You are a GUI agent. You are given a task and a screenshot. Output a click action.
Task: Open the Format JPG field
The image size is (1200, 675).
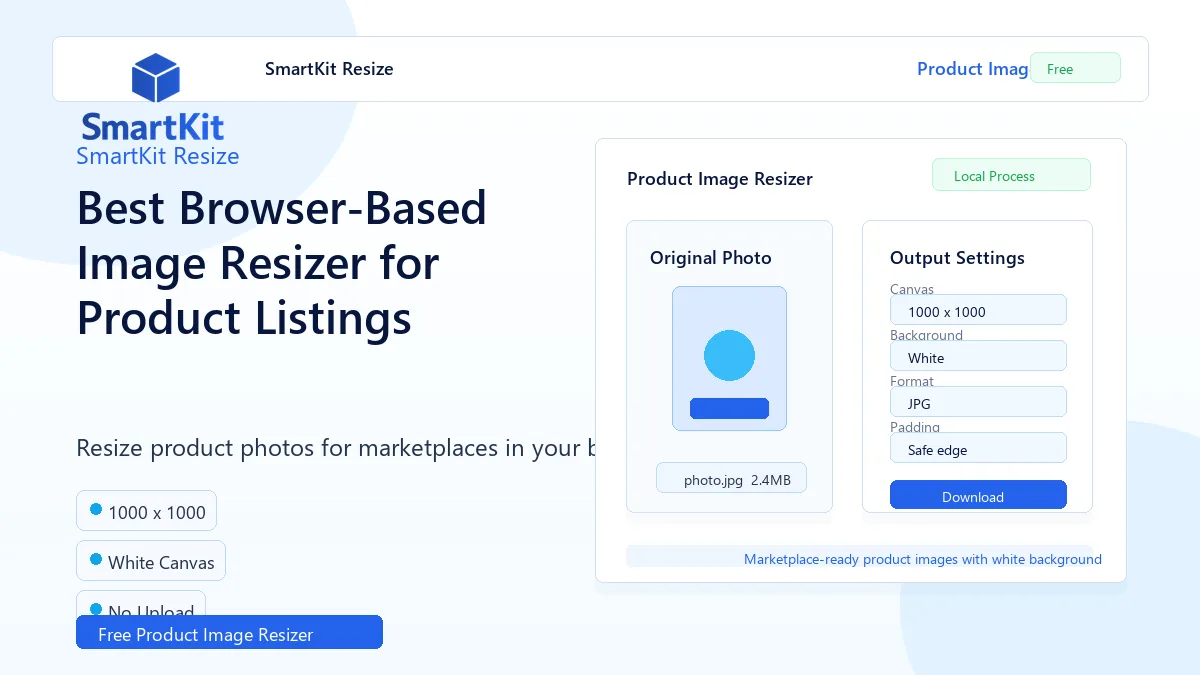point(978,402)
